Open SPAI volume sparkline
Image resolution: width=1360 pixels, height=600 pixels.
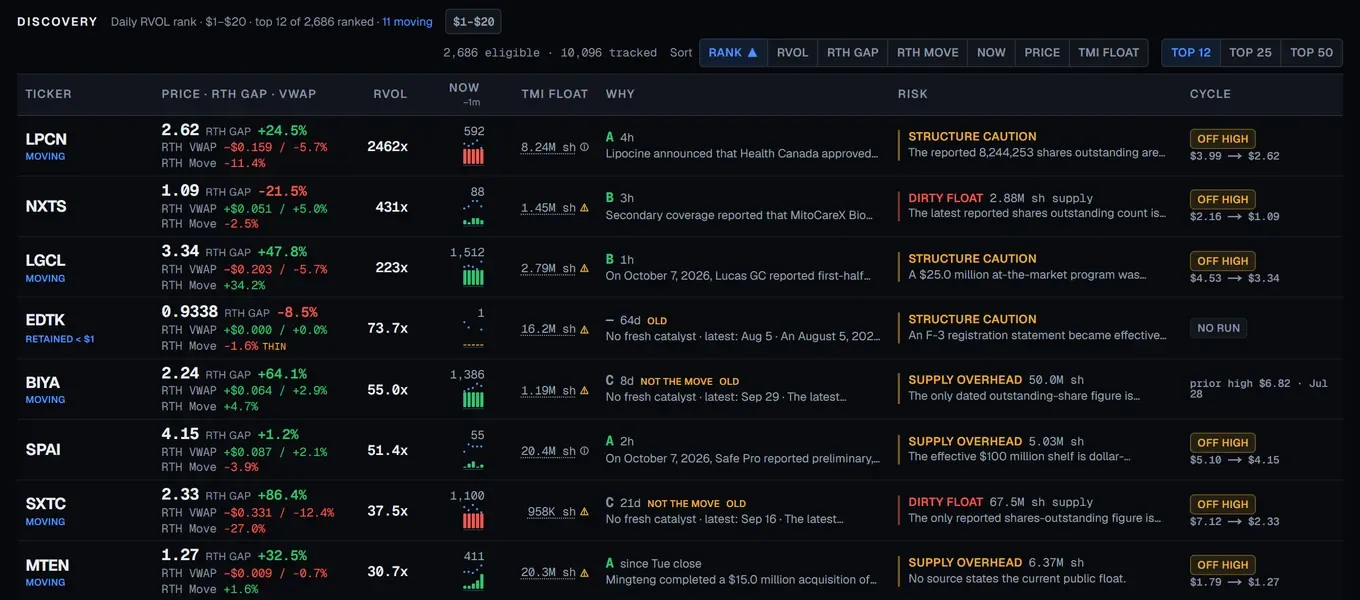pyautogui.click(x=473, y=457)
